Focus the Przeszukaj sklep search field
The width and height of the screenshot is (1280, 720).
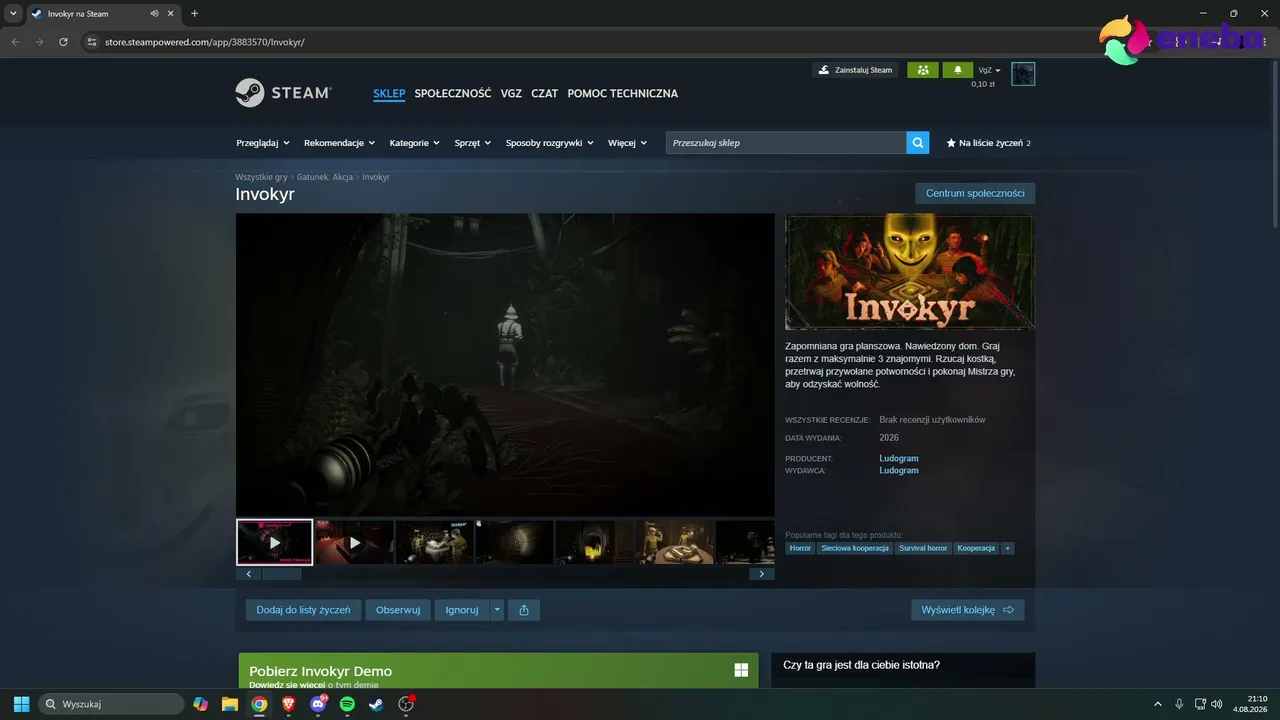click(786, 143)
